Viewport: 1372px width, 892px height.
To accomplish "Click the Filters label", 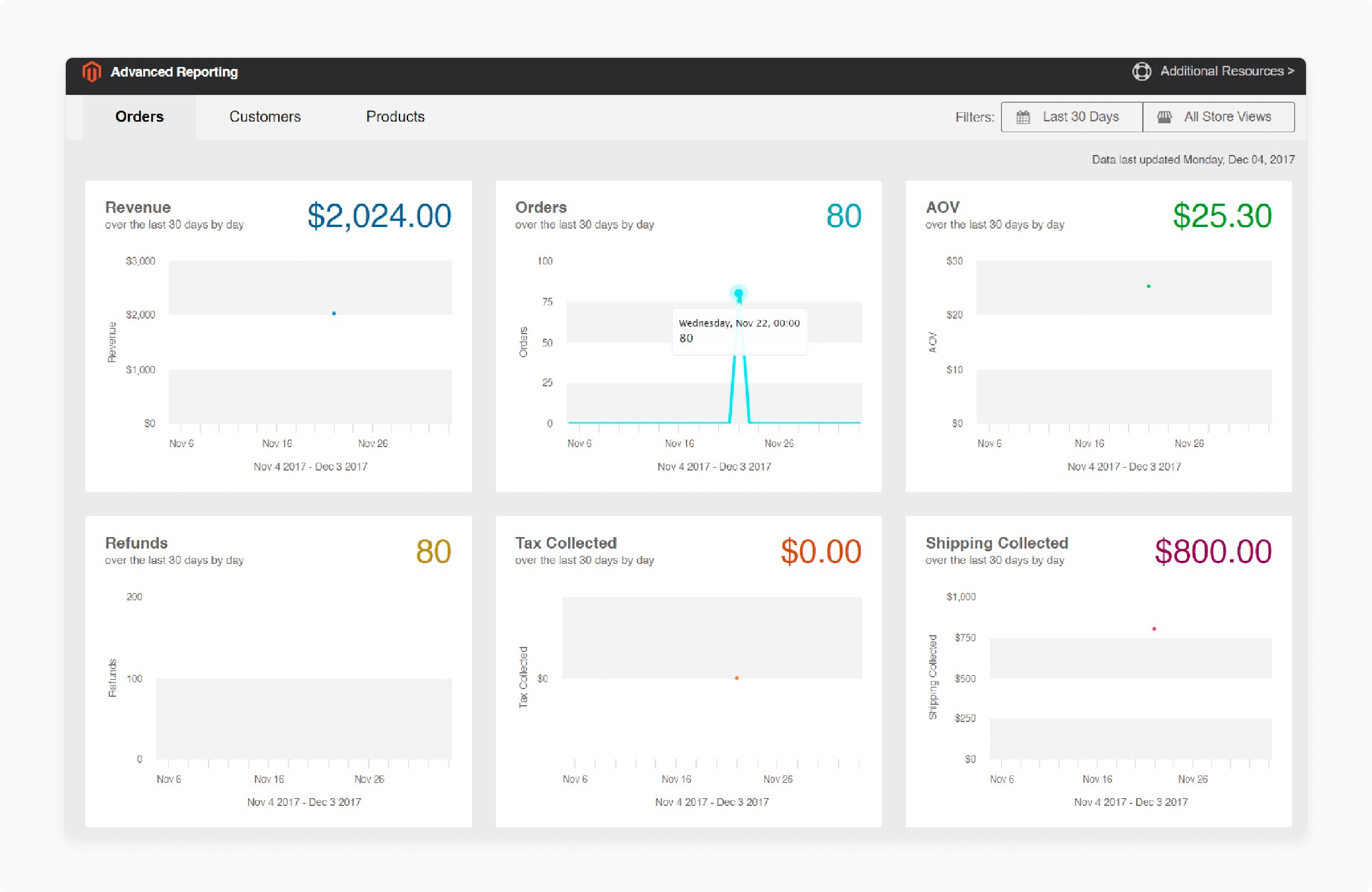I will pos(974,117).
